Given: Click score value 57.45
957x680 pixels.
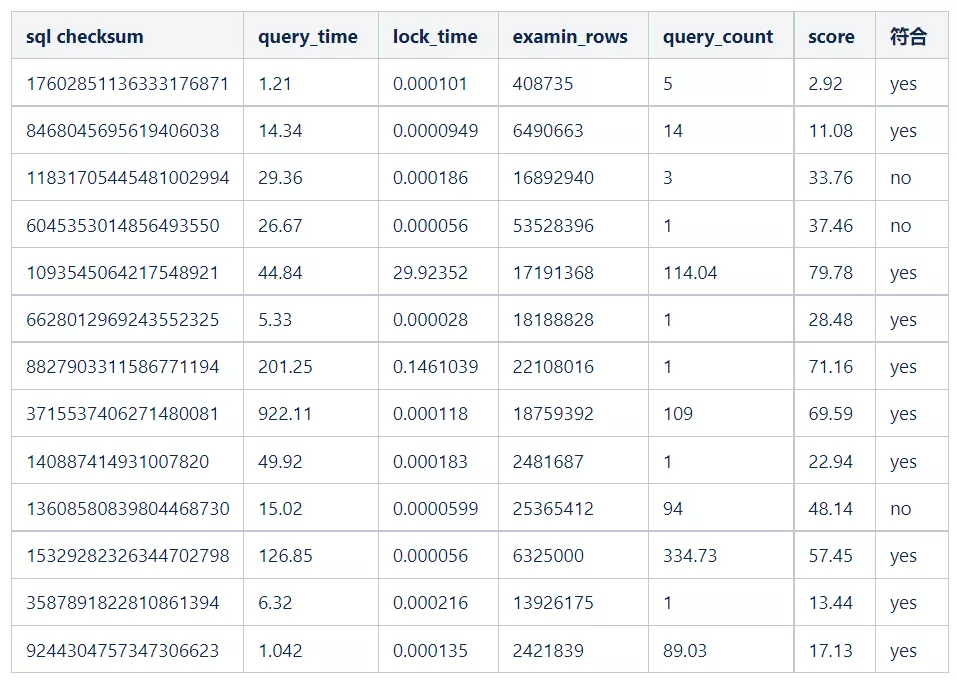Looking at the screenshot, I should tap(831, 555).
